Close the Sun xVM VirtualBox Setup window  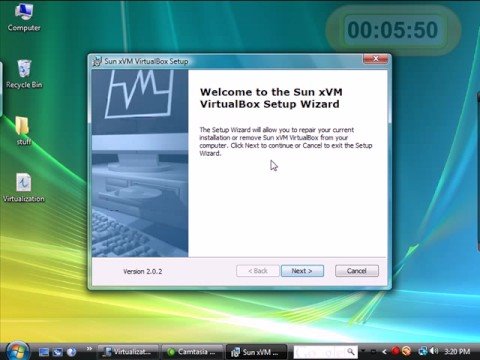click(x=375, y=59)
